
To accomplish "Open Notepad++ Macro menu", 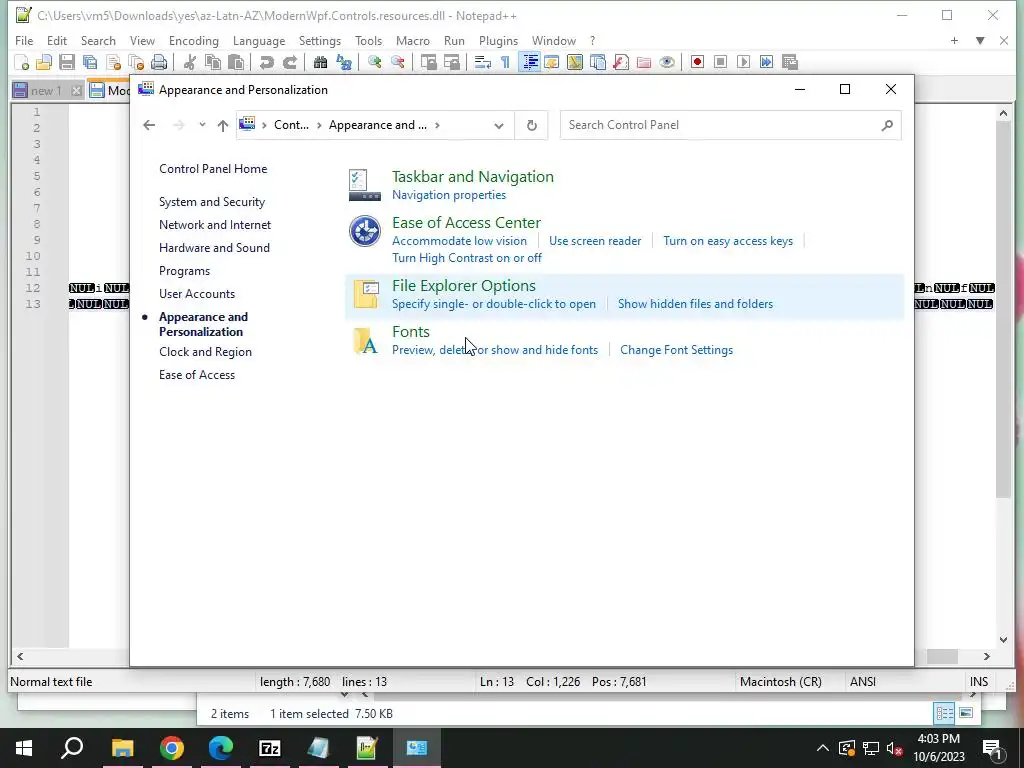I will click(413, 40).
